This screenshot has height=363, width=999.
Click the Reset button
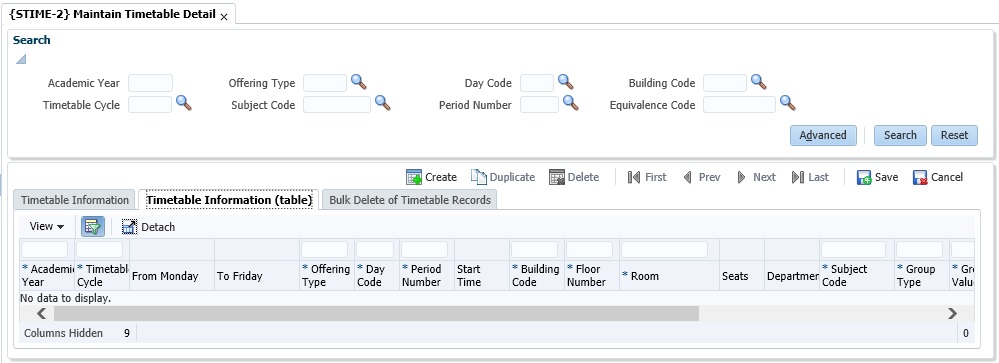click(954, 135)
